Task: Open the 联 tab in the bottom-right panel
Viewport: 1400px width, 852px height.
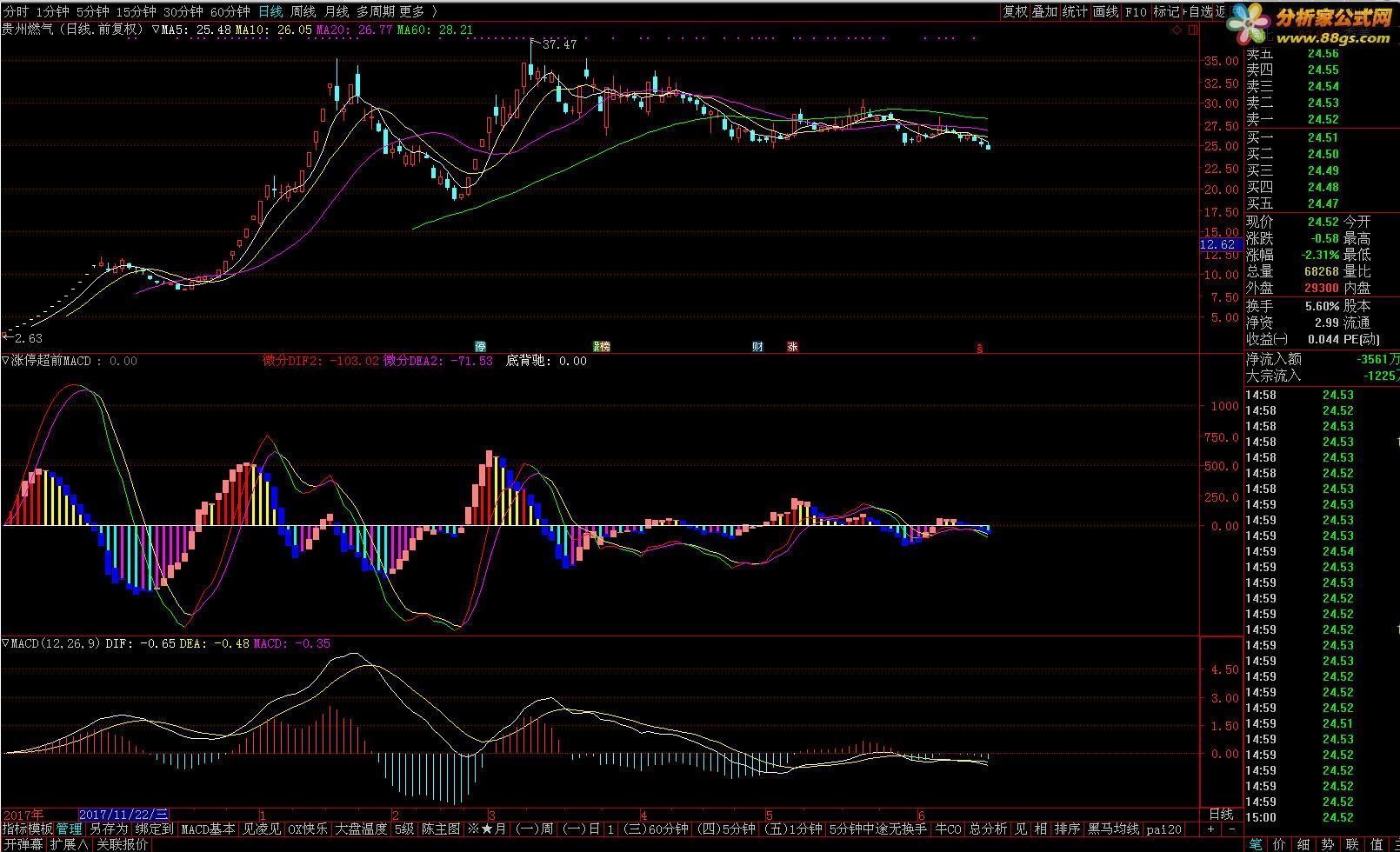Action: [1352, 844]
